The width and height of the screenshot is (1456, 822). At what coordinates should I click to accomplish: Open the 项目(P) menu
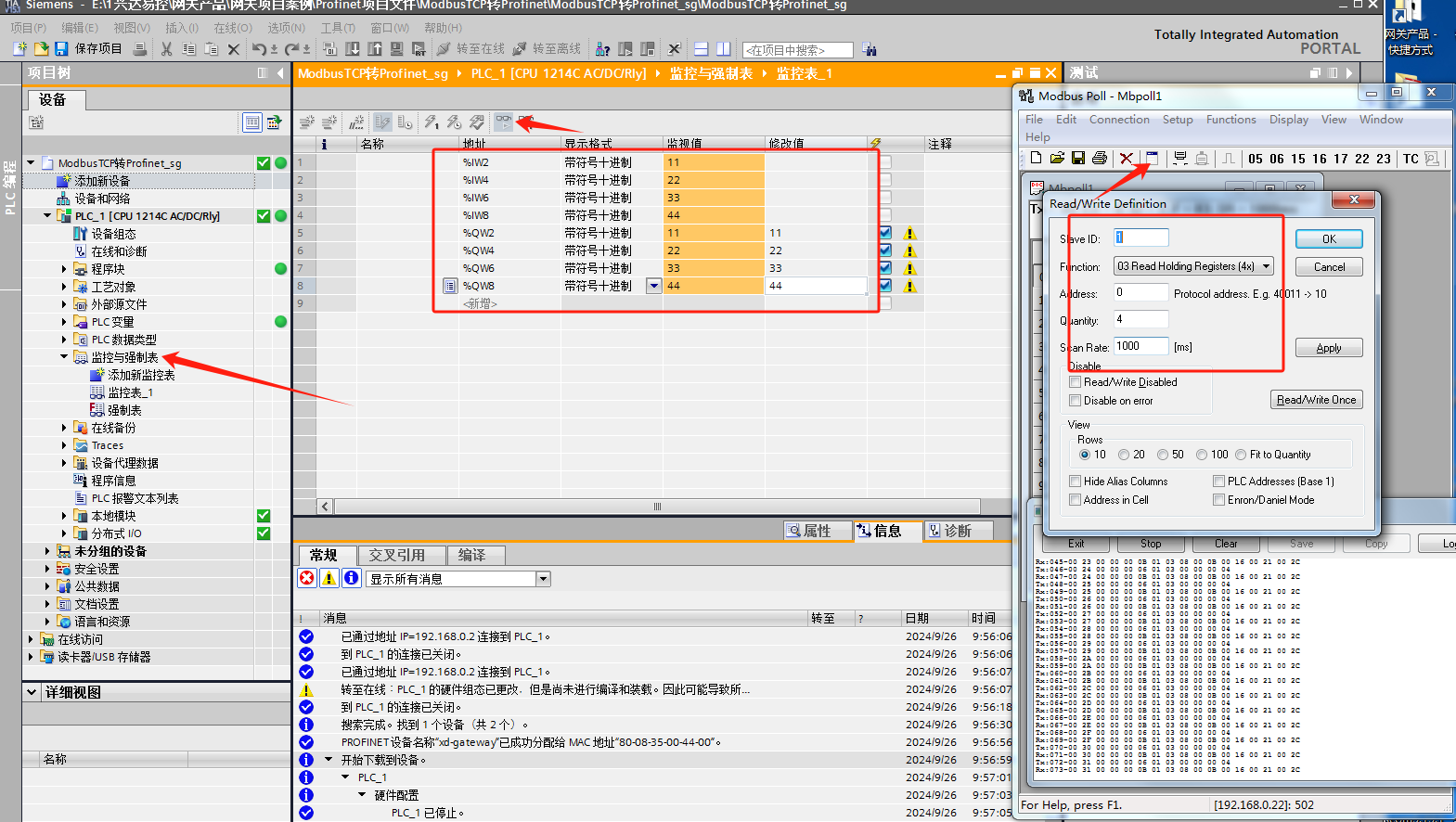(x=29, y=28)
